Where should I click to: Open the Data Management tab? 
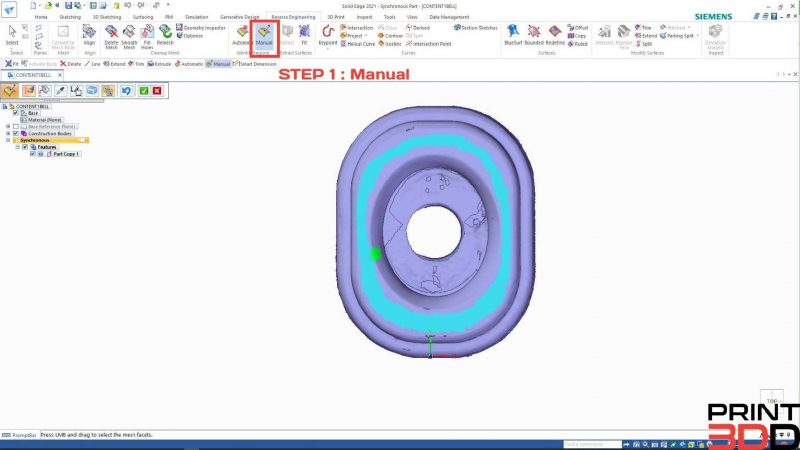[x=449, y=17]
